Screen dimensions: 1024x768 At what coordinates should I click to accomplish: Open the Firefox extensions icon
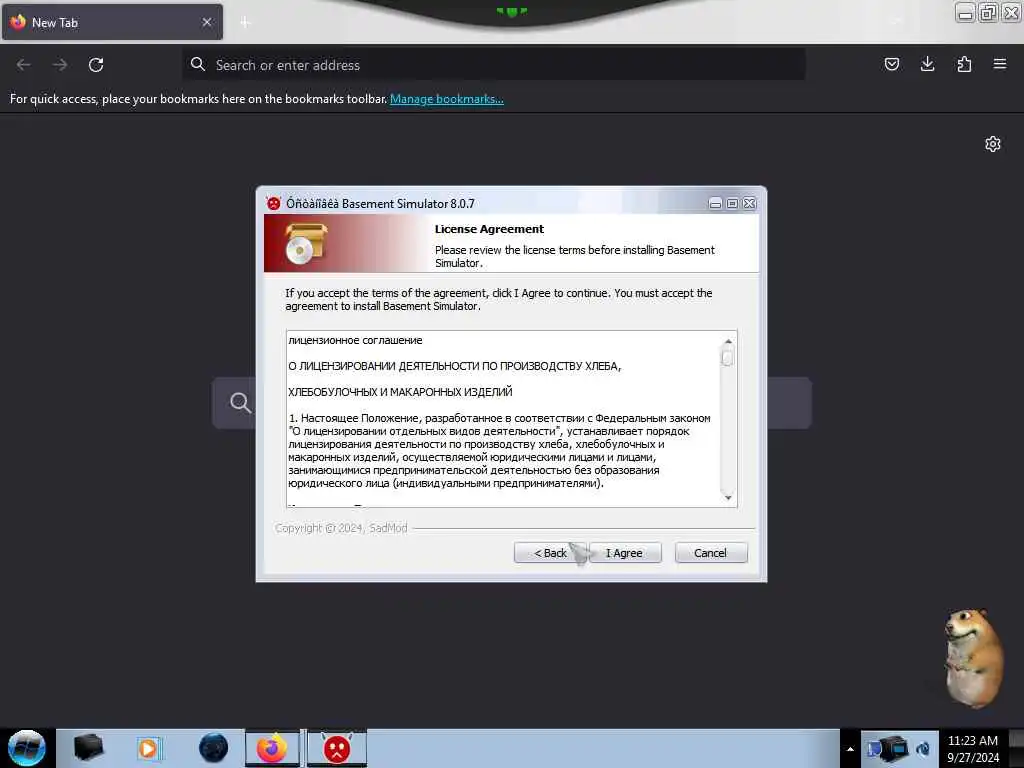coord(964,64)
